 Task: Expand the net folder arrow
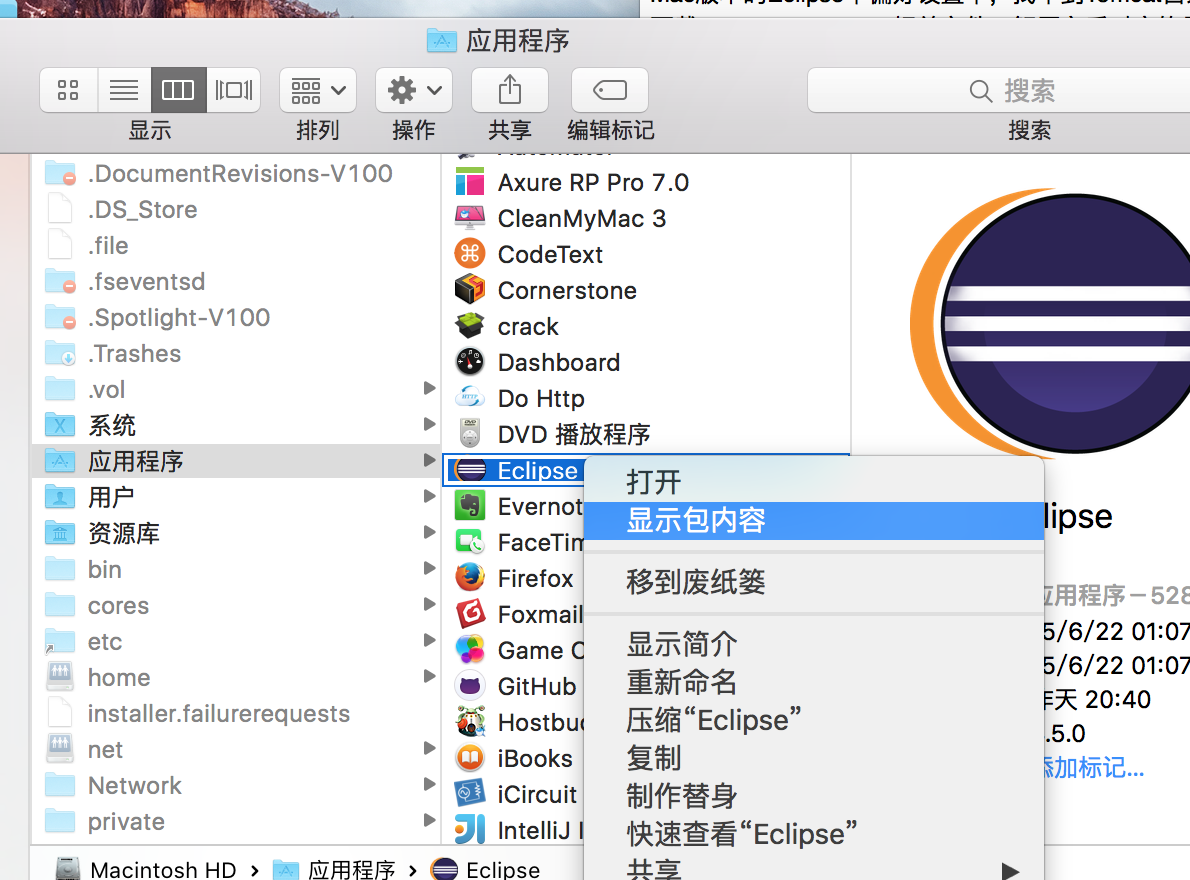tap(429, 749)
